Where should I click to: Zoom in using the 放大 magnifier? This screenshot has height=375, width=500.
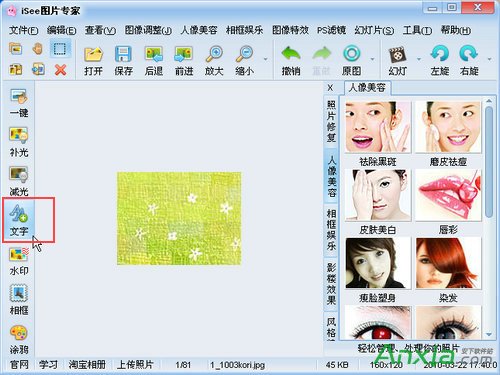[x=214, y=61]
